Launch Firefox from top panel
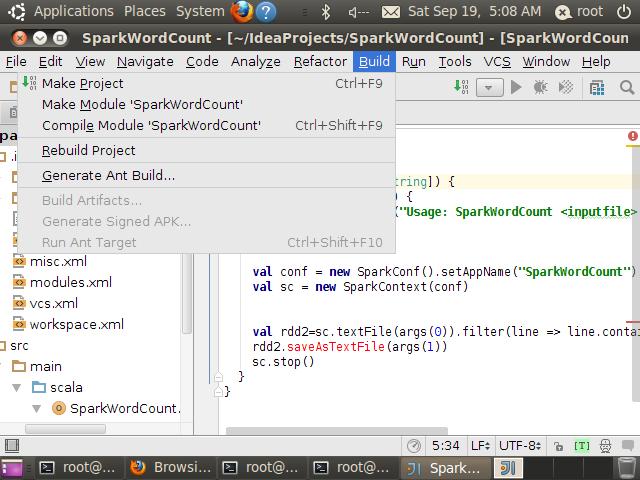Image resolution: width=640 pixels, height=480 pixels. pyautogui.click(x=242, y=12)
